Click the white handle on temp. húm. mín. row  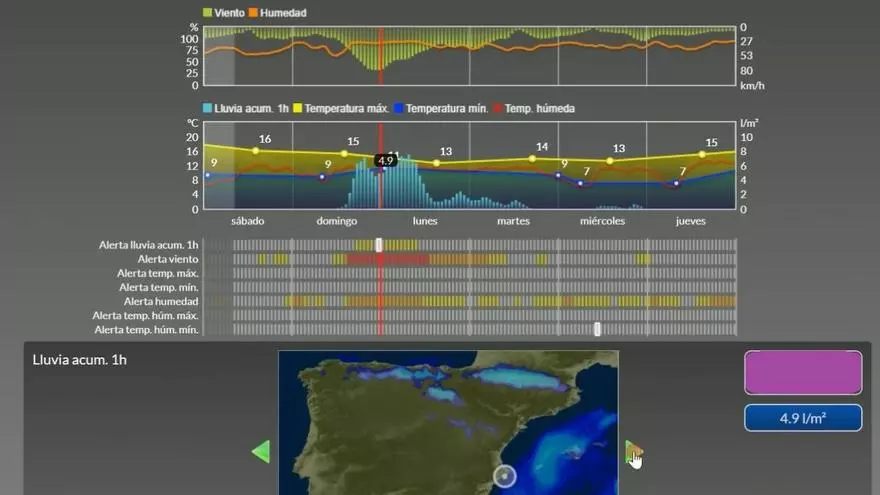[597, 329]
